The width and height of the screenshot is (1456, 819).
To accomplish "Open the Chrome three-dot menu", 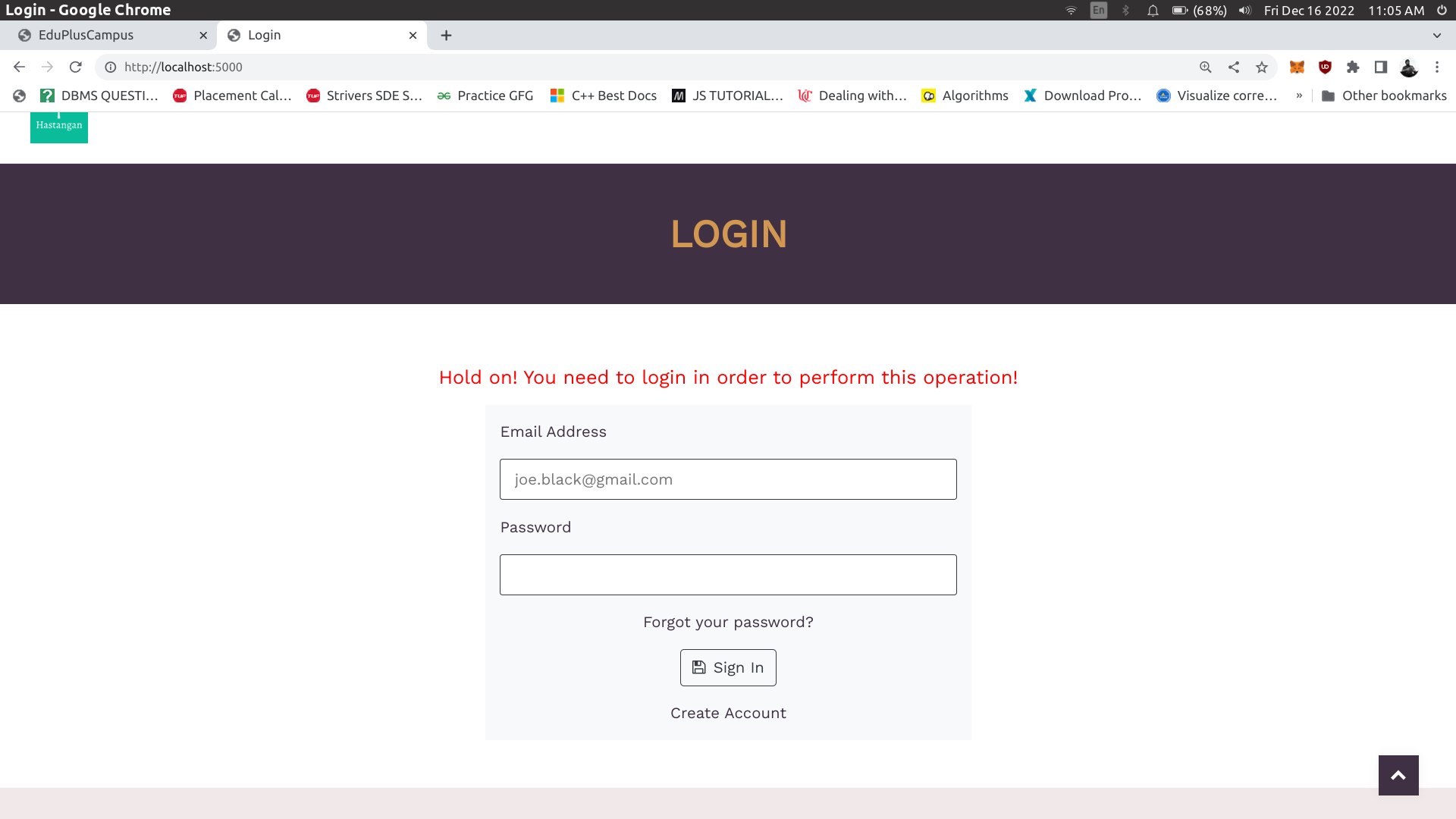I will 1437,67.
